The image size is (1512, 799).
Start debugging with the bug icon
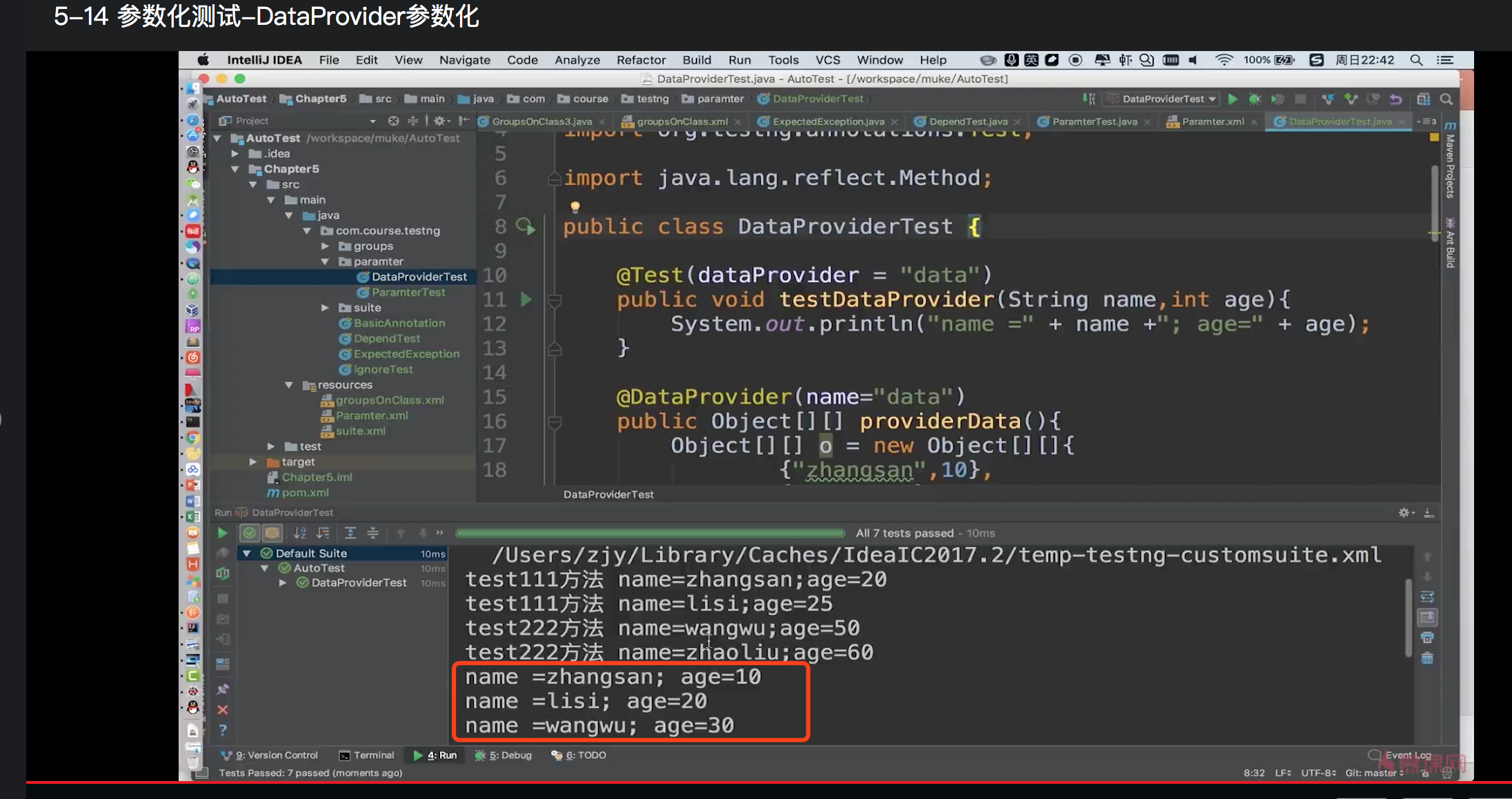[1255, 99]
